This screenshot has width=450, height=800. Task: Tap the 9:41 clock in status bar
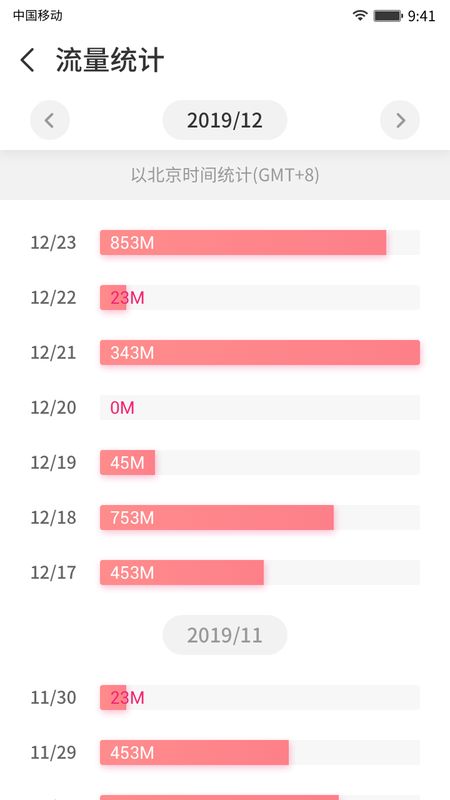point(421,16)
